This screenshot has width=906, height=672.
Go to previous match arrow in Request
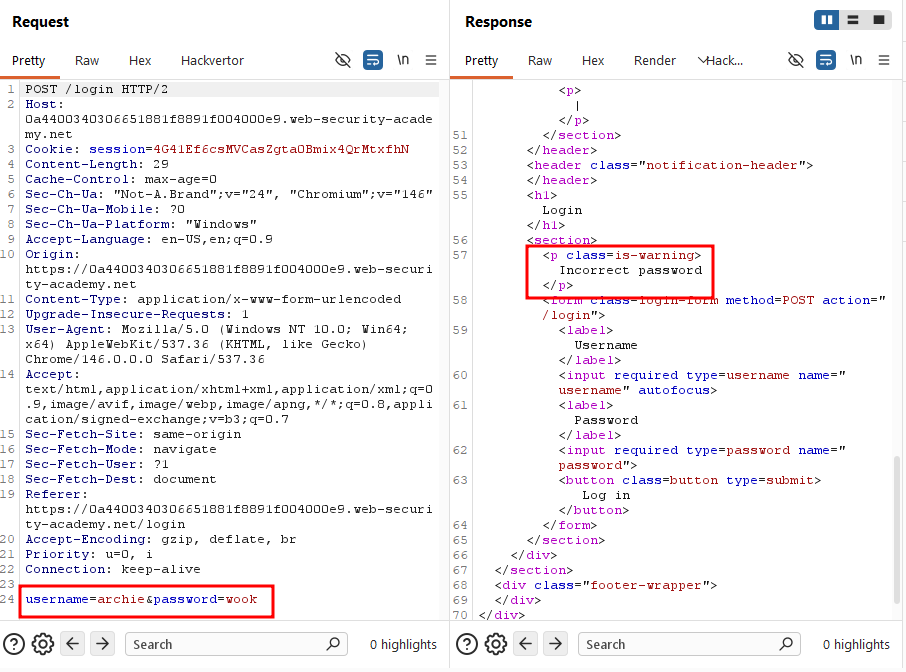72,643
